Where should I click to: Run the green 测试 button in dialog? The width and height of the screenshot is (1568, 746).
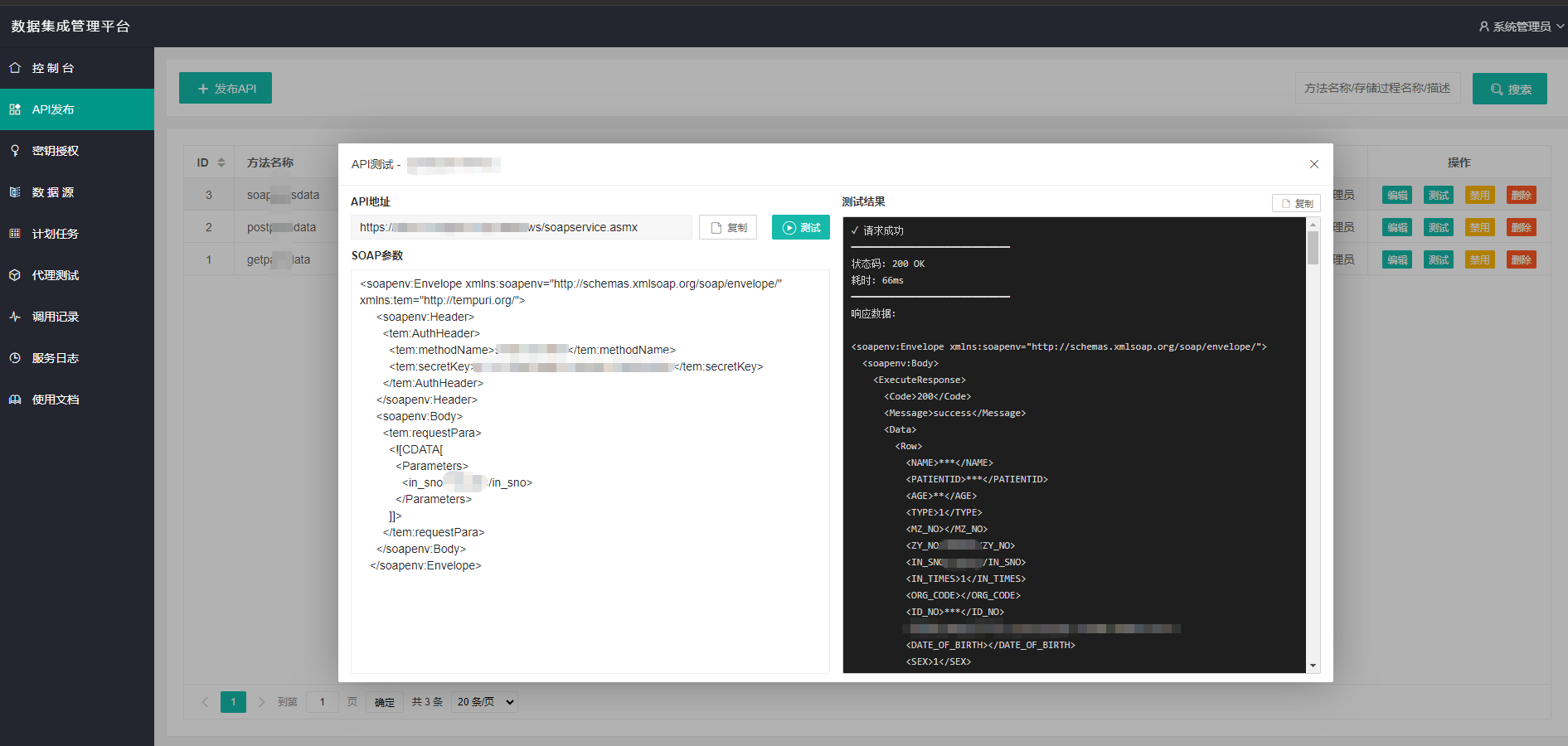pyautogui.click(x=800, y=227)
